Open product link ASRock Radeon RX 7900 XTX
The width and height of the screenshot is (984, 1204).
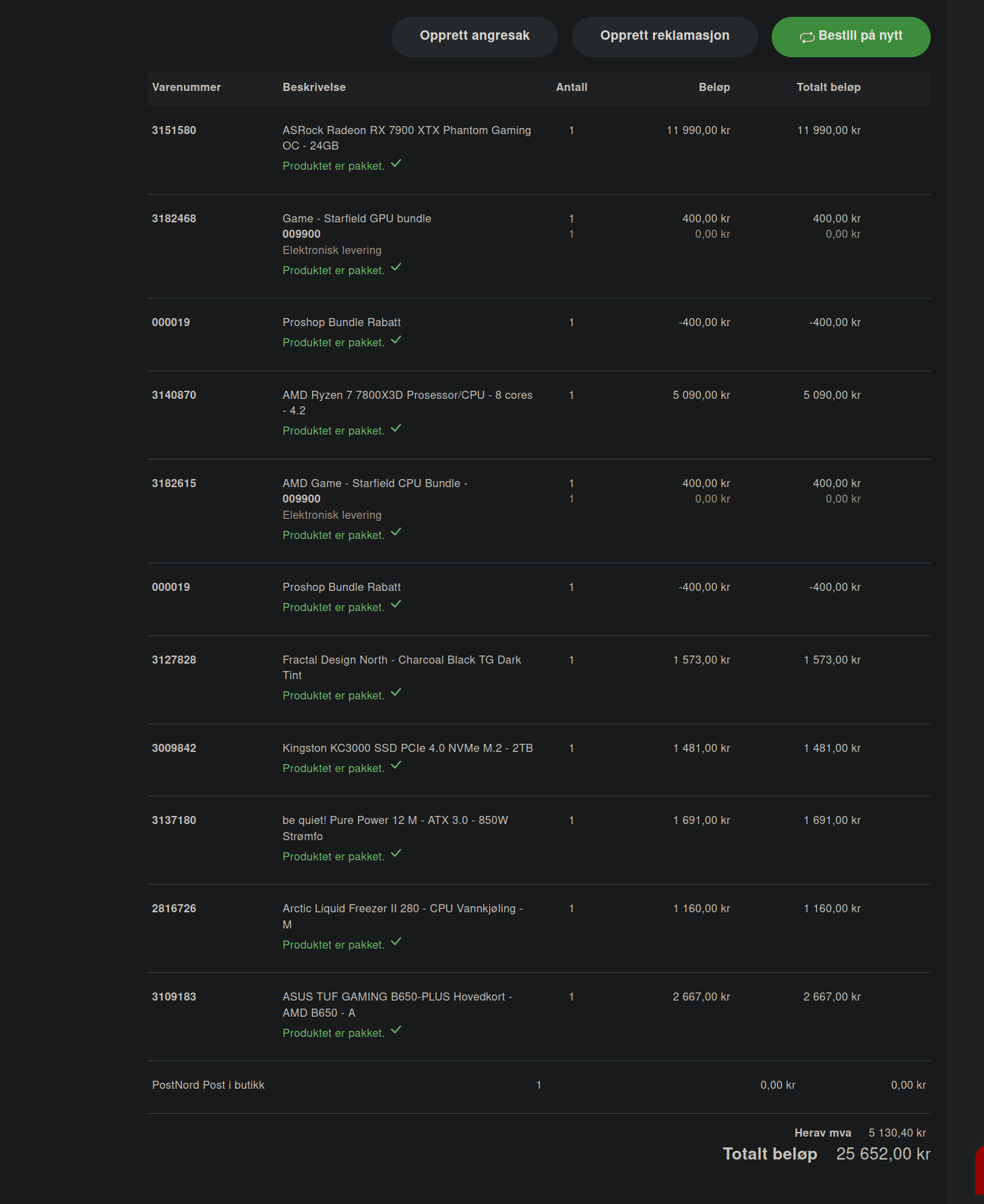tap(406, 138)
